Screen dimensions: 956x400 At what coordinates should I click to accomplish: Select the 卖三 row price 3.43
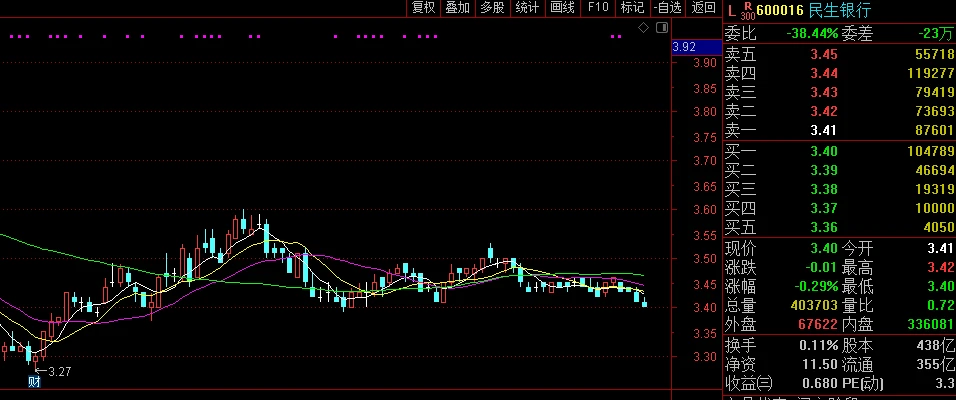pyautogui.click(x=824, y=92)
